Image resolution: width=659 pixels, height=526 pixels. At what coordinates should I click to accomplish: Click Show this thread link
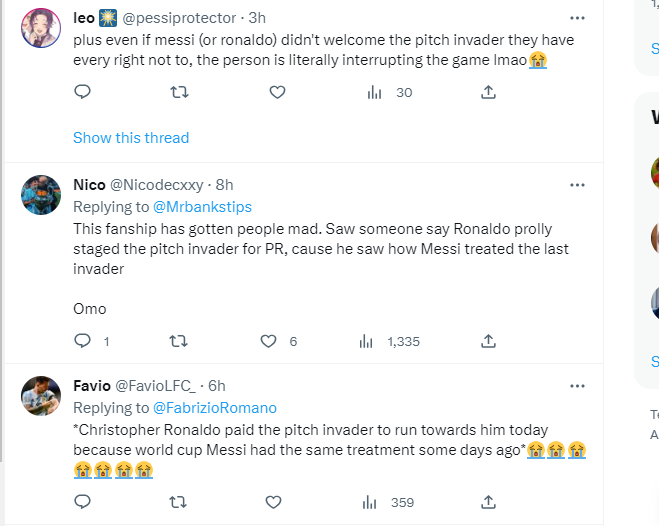131,138
